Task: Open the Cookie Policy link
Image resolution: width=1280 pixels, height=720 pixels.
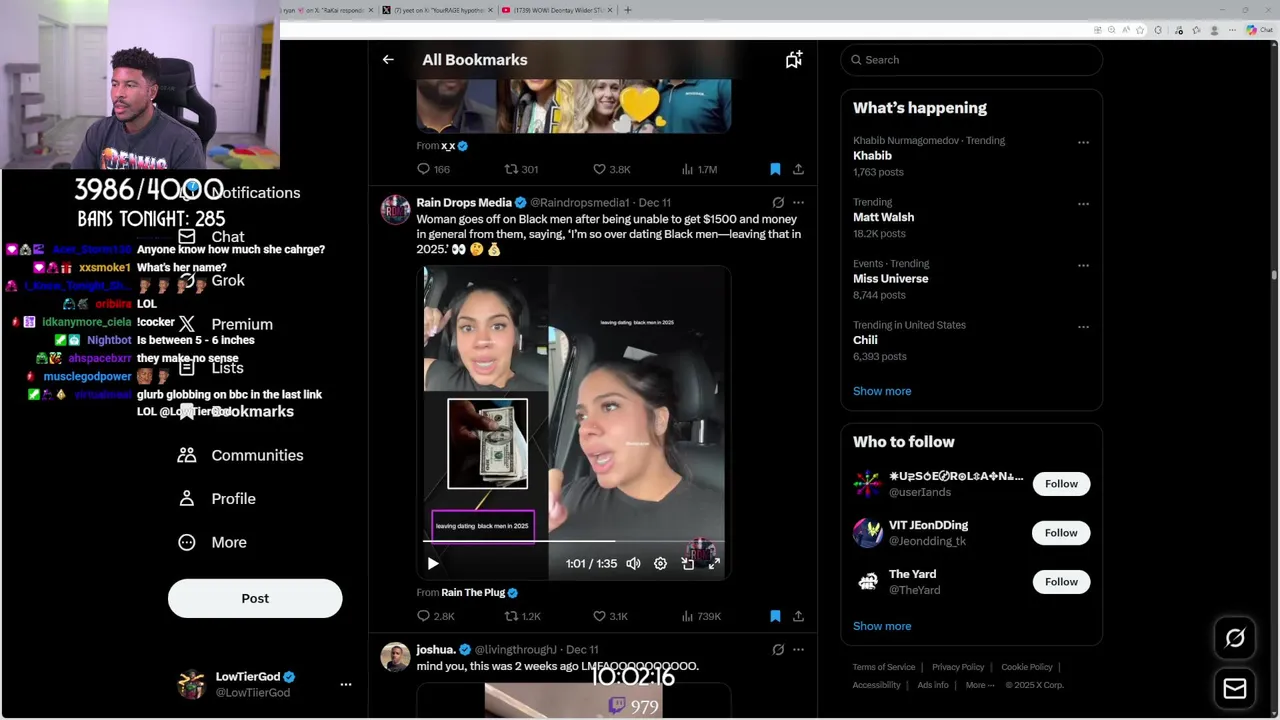Action: pos(1027,667)
